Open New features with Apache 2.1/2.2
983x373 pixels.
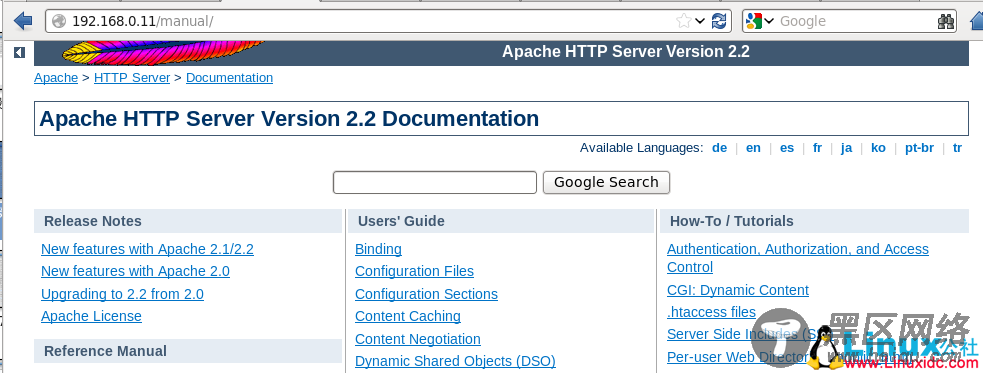pyautogui.click(x=147, y=250)
